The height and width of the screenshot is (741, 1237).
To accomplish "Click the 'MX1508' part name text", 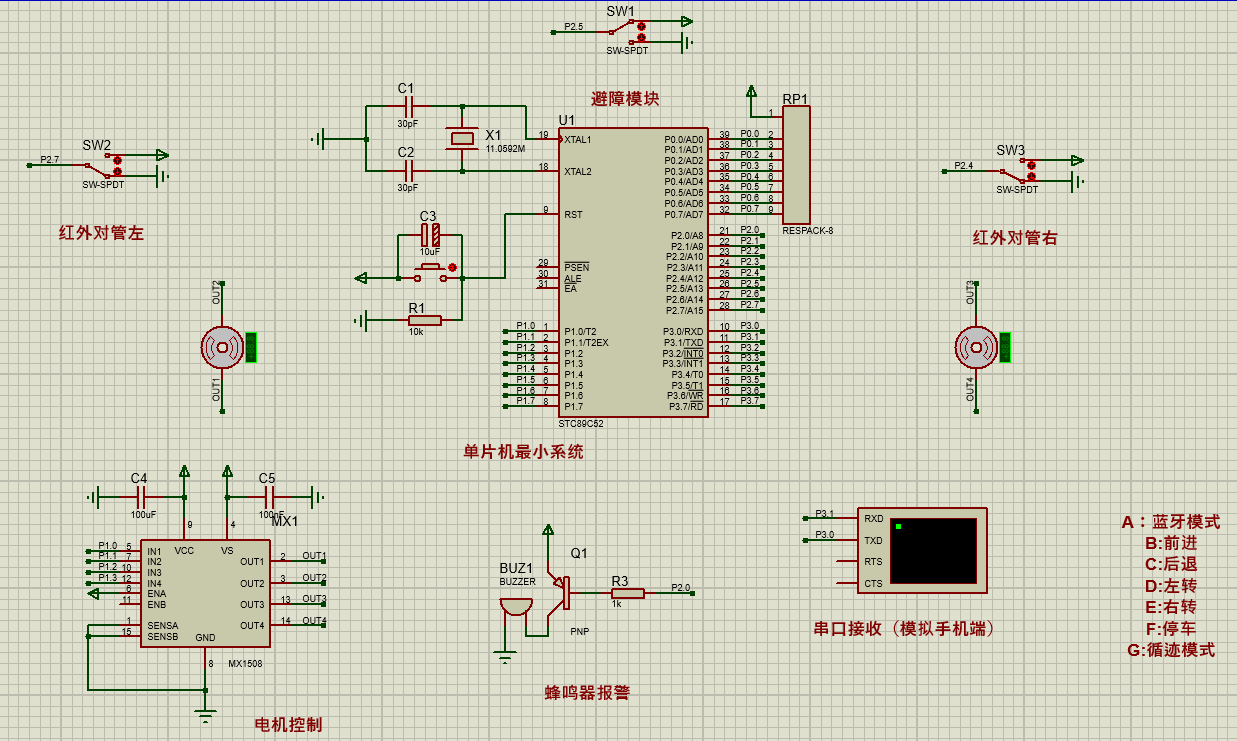I will (x=245, y=664).
